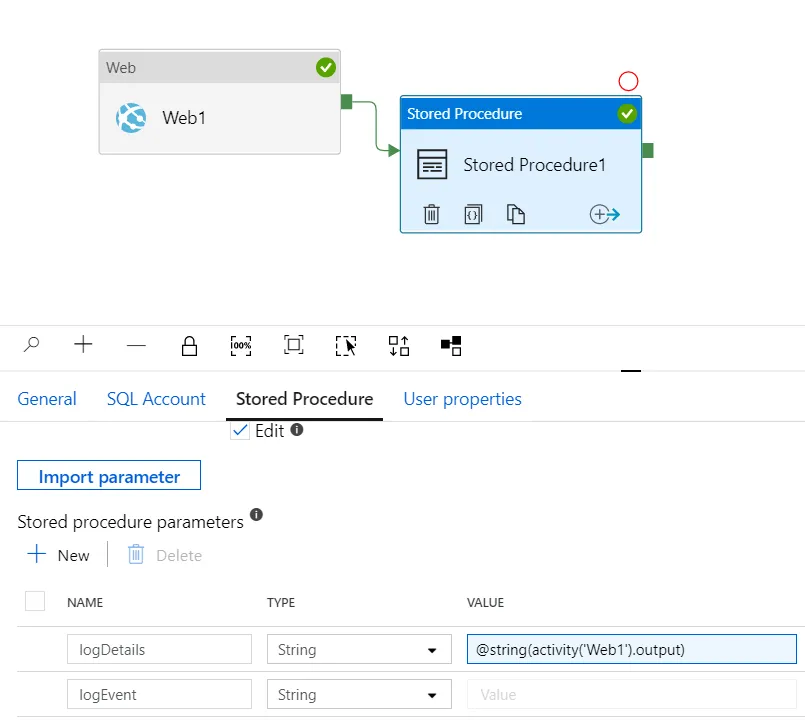The height and width of the screenshot is (725, 805).
Task: Click the empty logEvent Value field
Action: (632, 694)
